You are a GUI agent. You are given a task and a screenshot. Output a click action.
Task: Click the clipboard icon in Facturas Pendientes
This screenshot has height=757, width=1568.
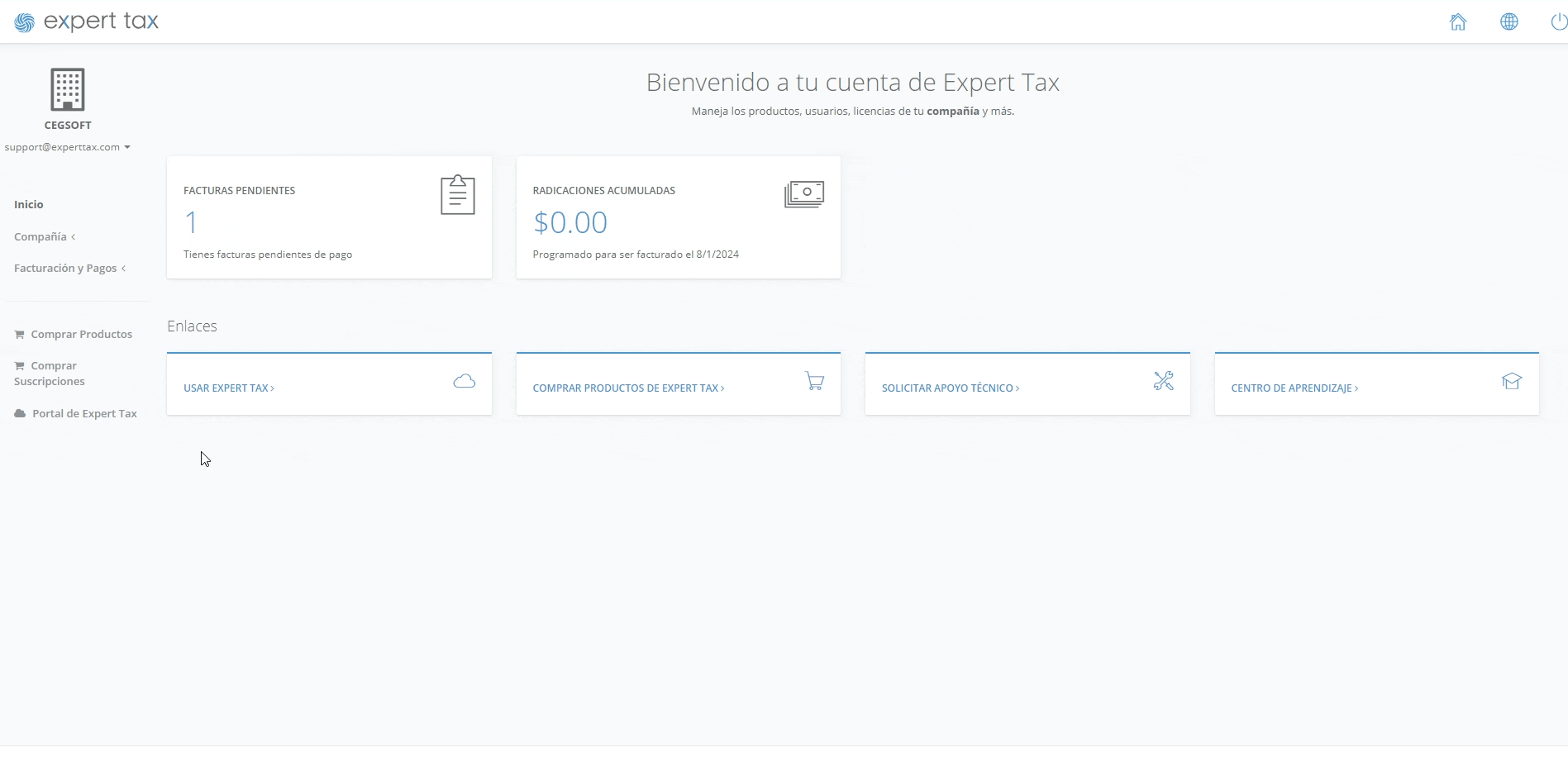click(458, 195)
